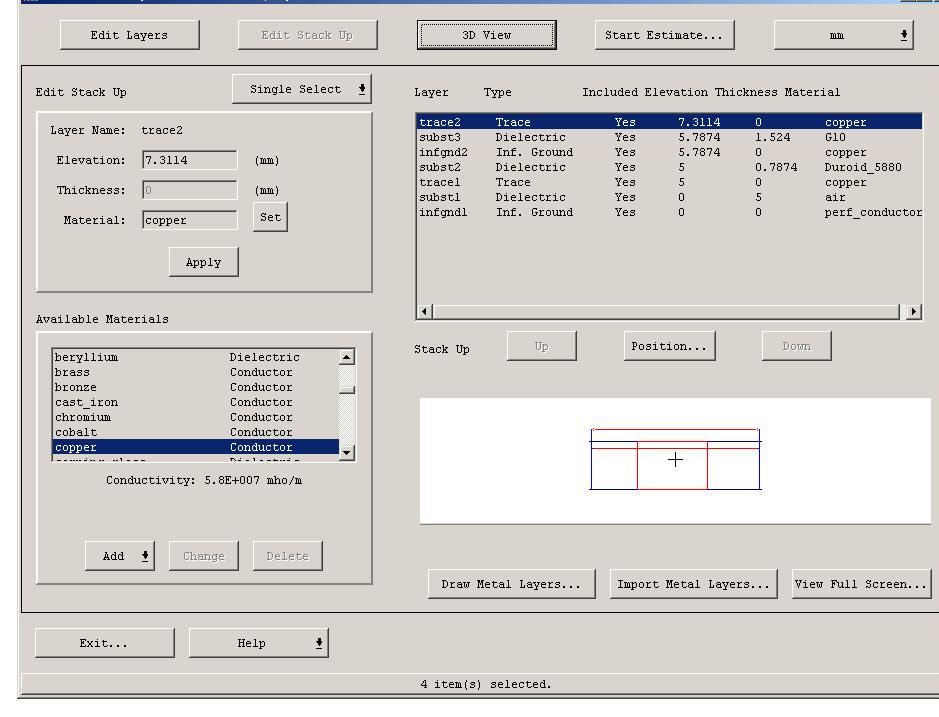Screen dimensions: 939x717
Task: Click the Delete material button
Action: (x=287, y=556)
